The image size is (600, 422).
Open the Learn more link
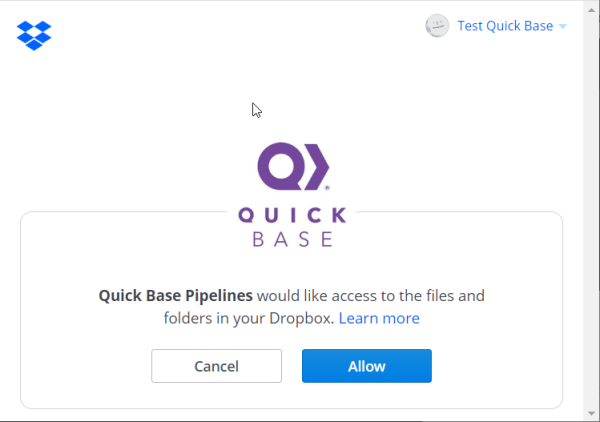click(379, 318)
